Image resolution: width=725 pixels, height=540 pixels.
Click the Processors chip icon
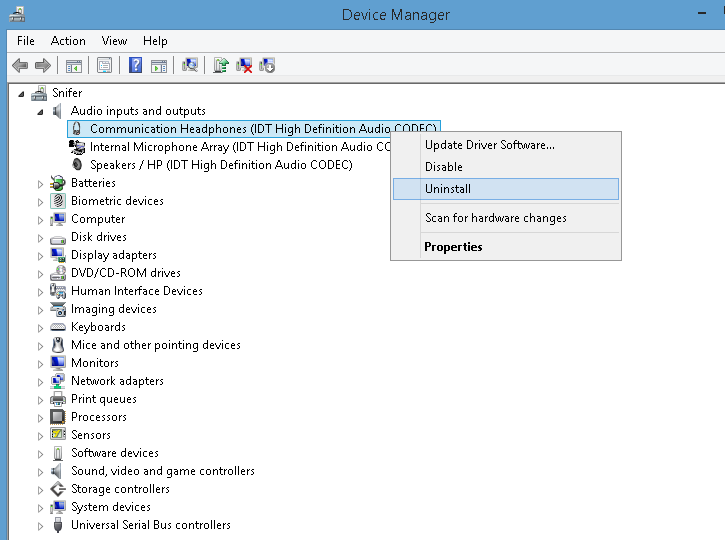coord(58,417)
